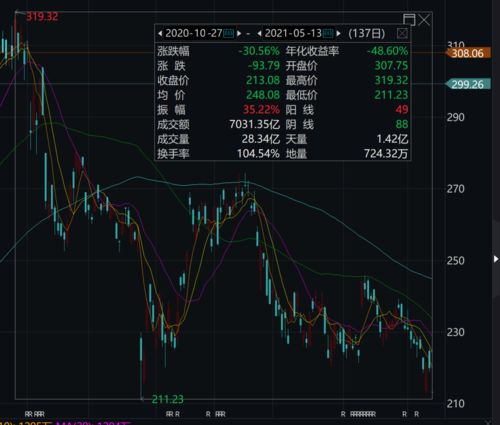Close the interval statistics popup box

[402, 33]
